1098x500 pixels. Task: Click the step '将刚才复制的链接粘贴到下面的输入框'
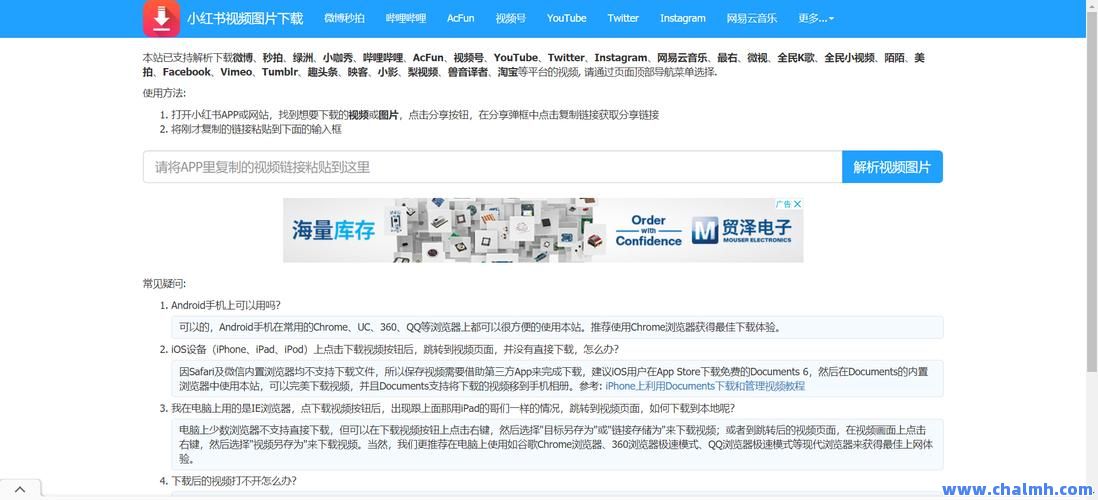point(256,129)
